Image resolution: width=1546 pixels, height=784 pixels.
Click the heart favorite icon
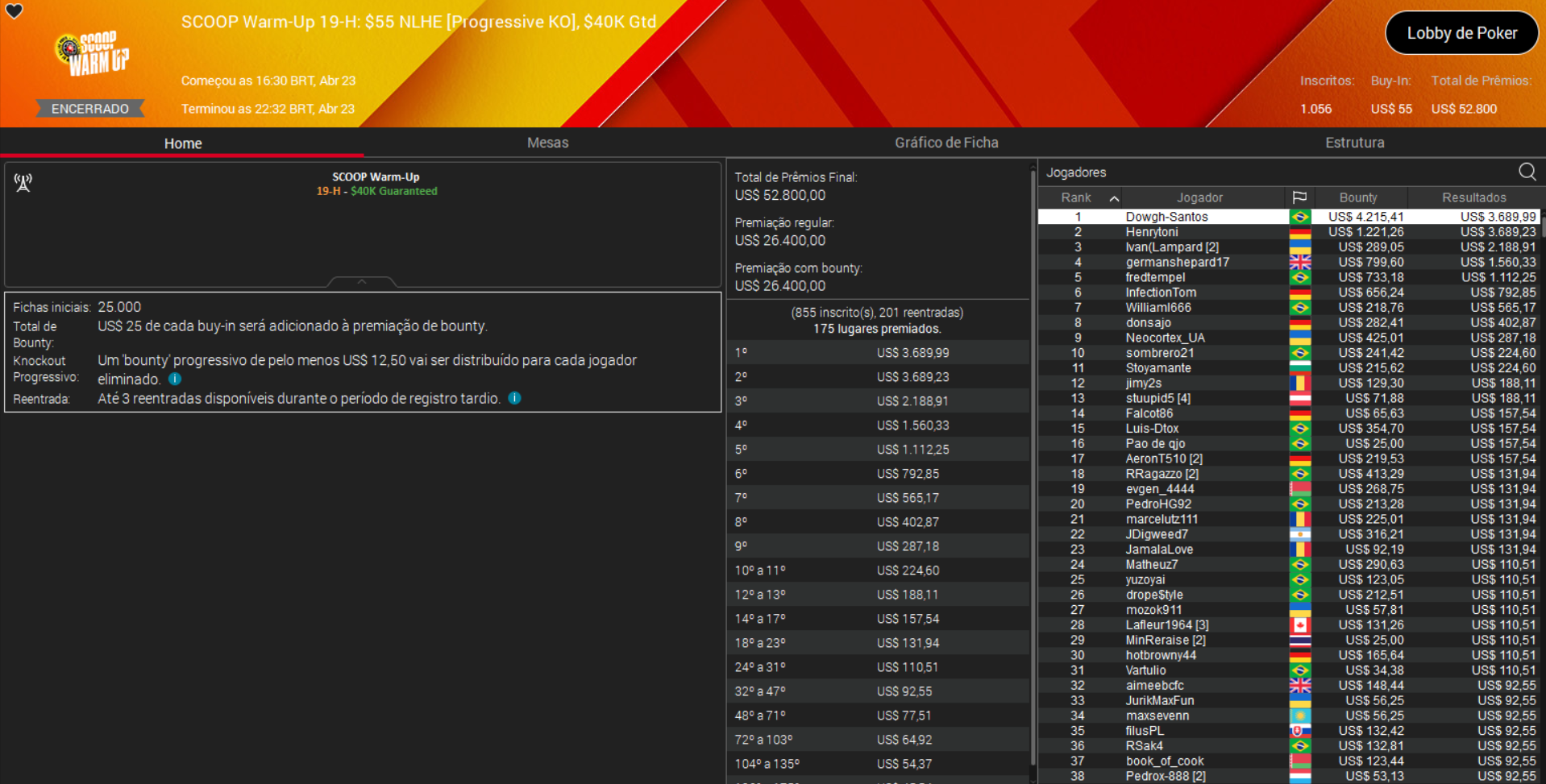15,11
